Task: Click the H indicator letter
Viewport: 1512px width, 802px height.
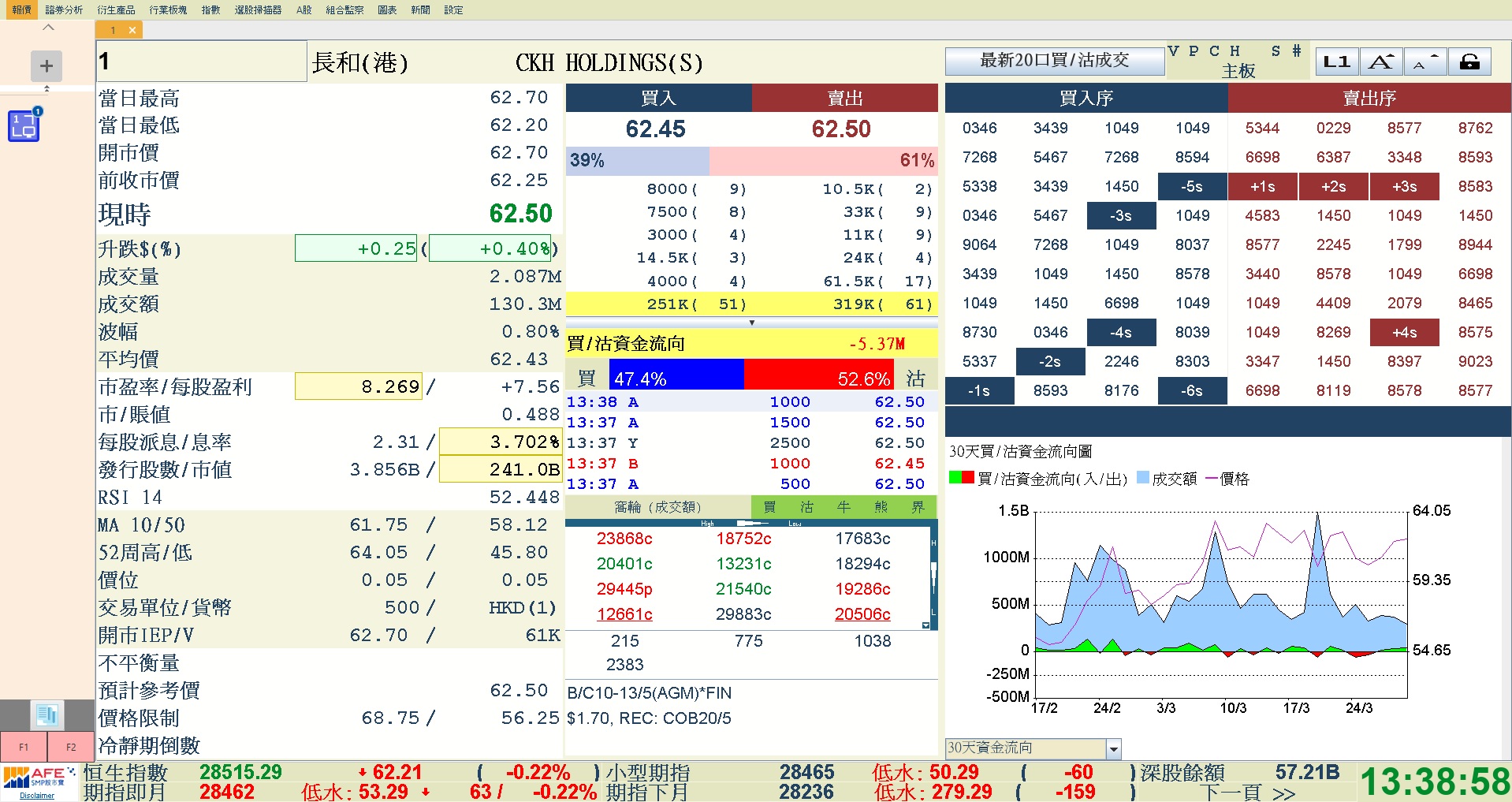Action: 1235,51
